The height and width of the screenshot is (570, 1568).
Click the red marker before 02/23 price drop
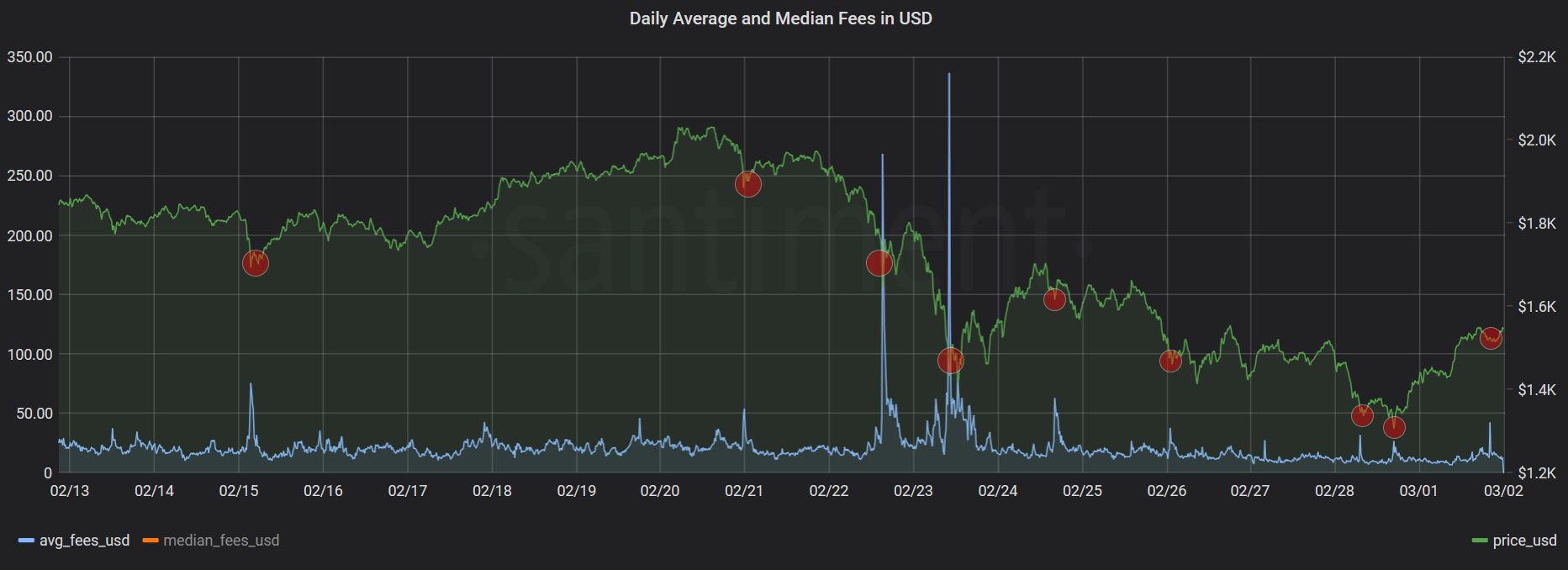pyautogui.click(x=879, y=263)
